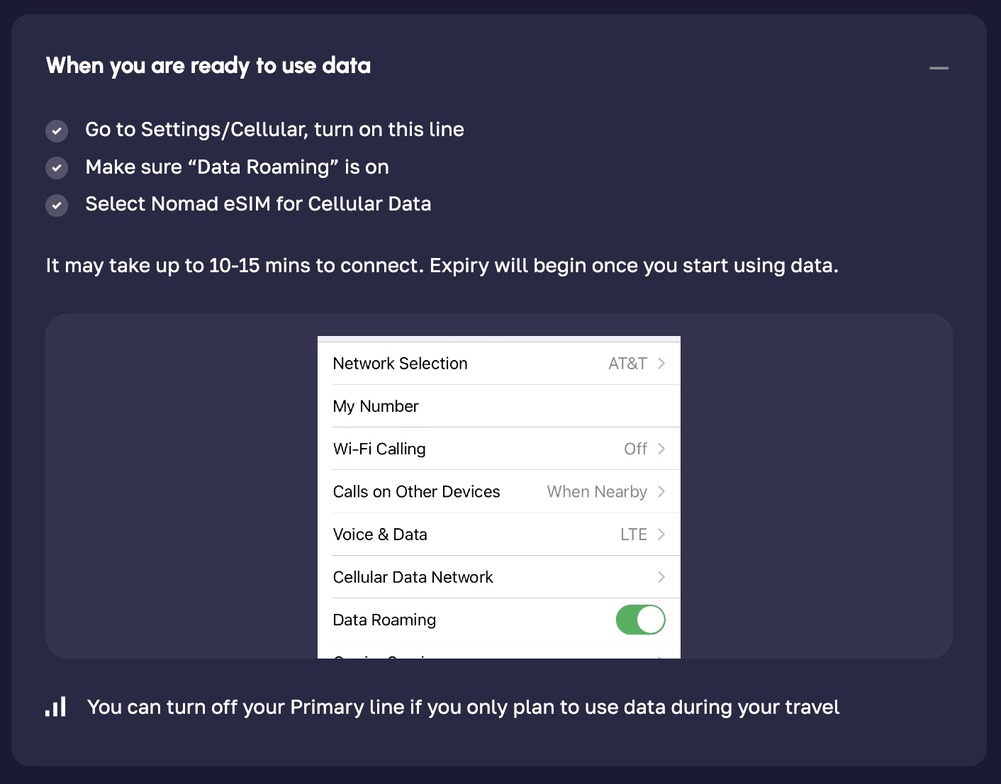Select the Network Selection label
Image resolution: width=1001 pixels, height=784 pixels.
click(400, 364)
